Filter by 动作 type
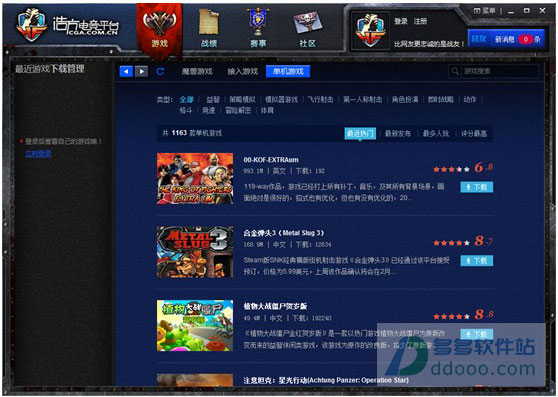This screenshot has height=397, width=558. pos(470,100)
